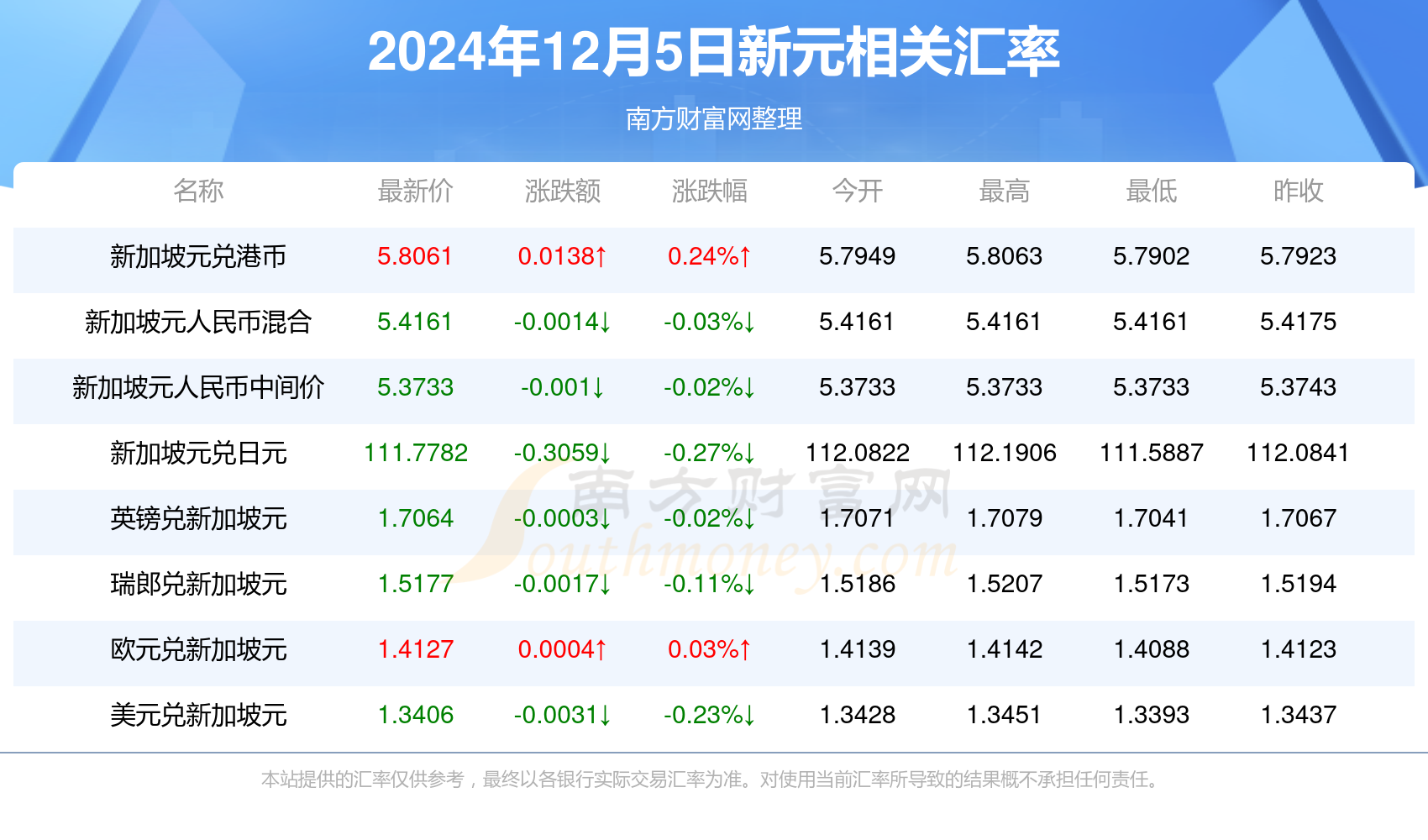
Task: Click the row name 瑞郎兑新加坡元
Action: [x=198, y=584]
